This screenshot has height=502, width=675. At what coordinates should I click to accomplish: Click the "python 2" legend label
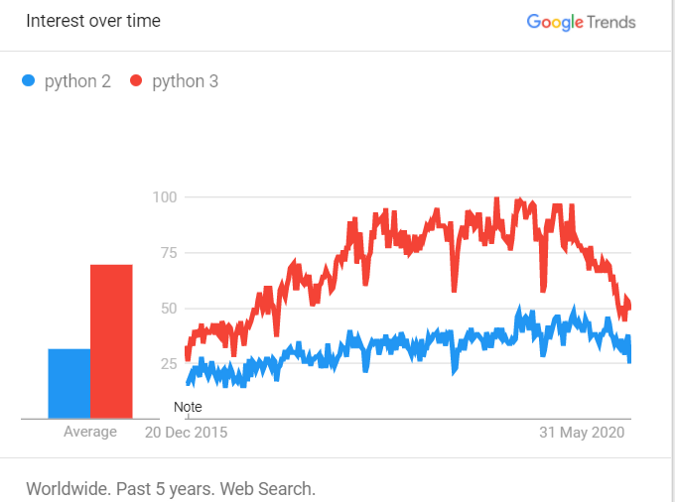77,82
